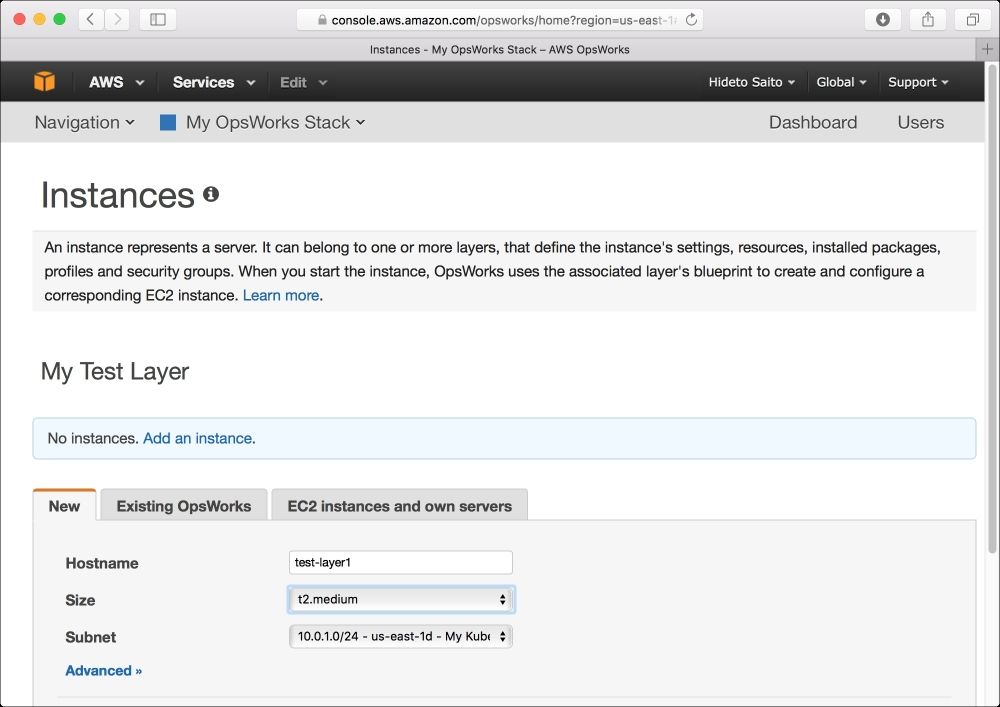Show all tabs overview icon
Image resolution: width=1000 pixels, height=707 pixels.
tap(973, 19)
